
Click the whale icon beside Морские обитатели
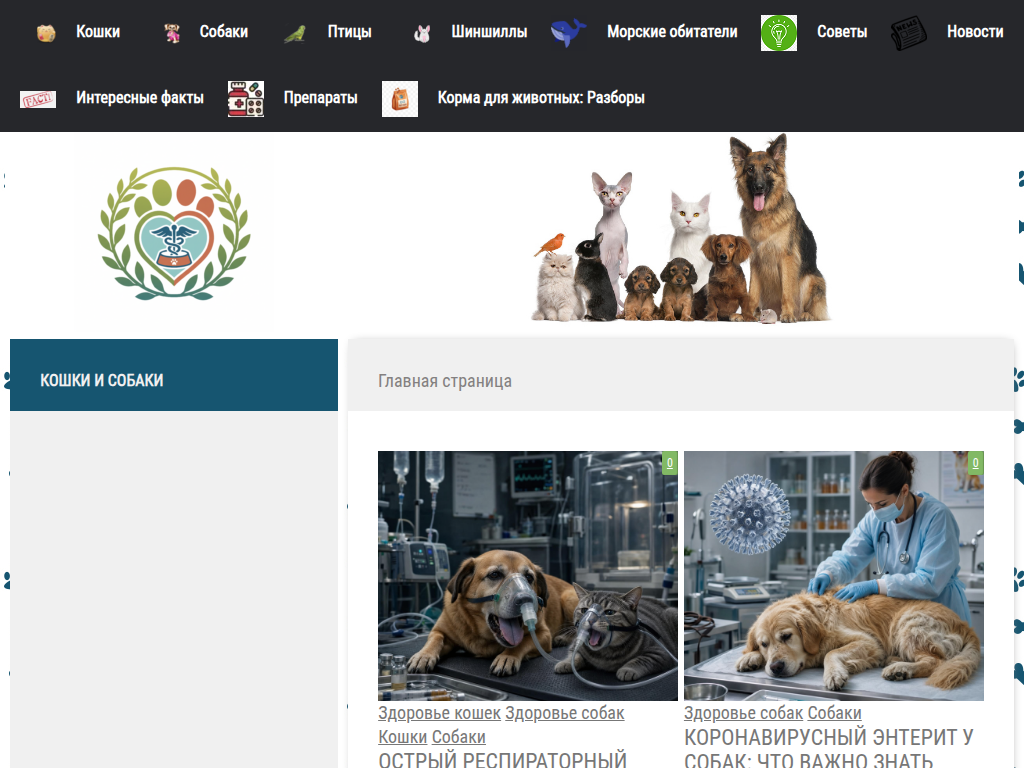[568, 33]
